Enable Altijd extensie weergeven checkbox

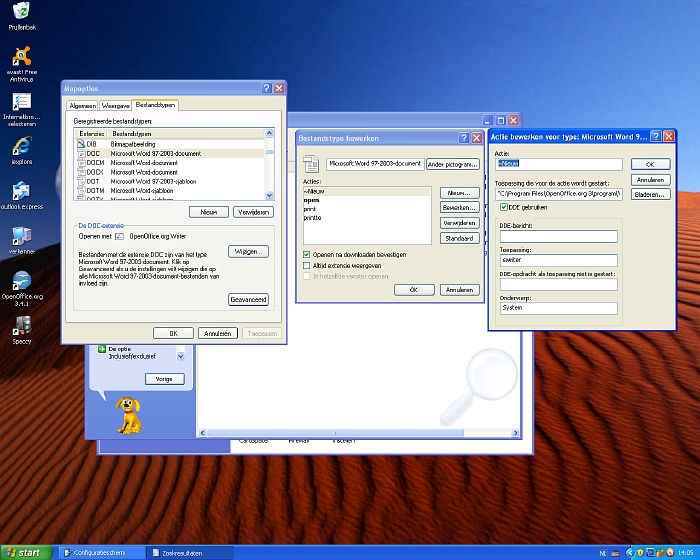coord(306,265)
